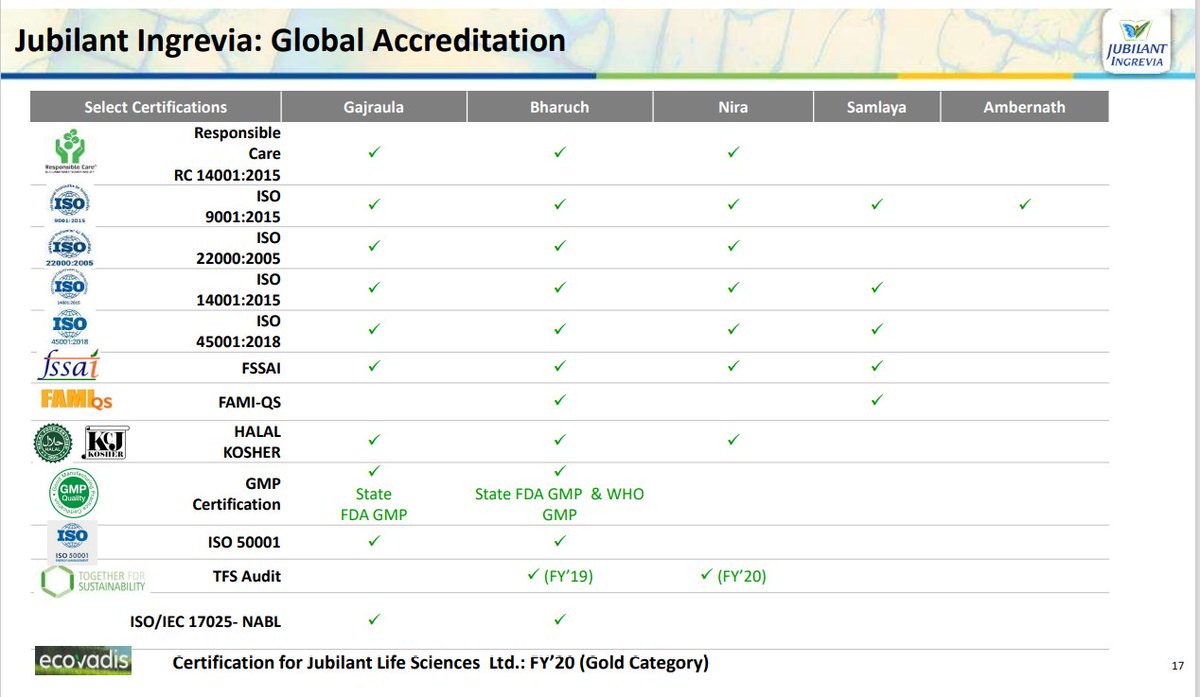
Task: Select the ISO 50001 row label text
Action: tap(244, 543)
